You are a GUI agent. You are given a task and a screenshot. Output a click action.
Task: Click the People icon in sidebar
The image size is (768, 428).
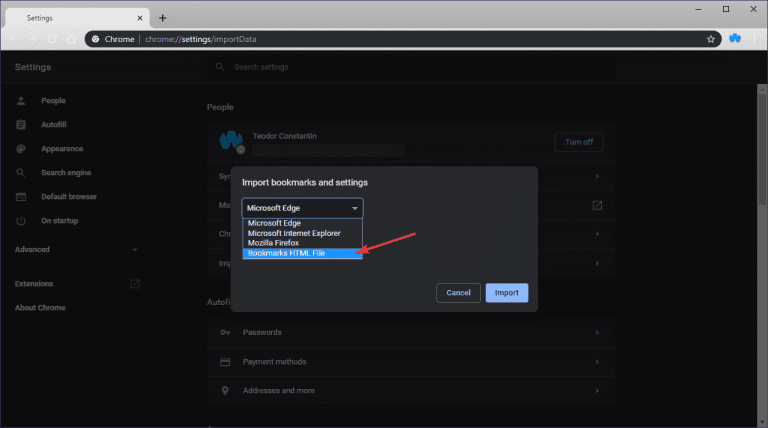(21, 101)
